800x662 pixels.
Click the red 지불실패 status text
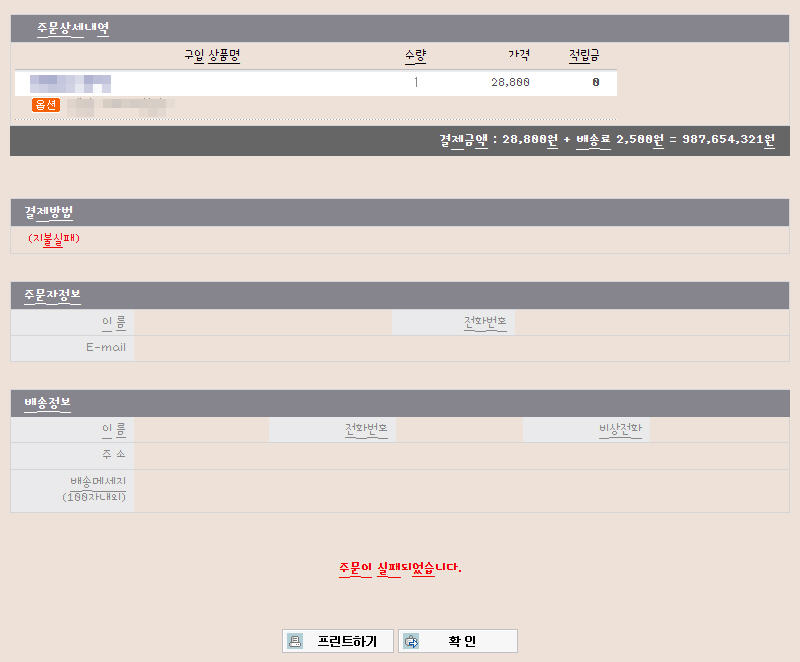(54, 239)
